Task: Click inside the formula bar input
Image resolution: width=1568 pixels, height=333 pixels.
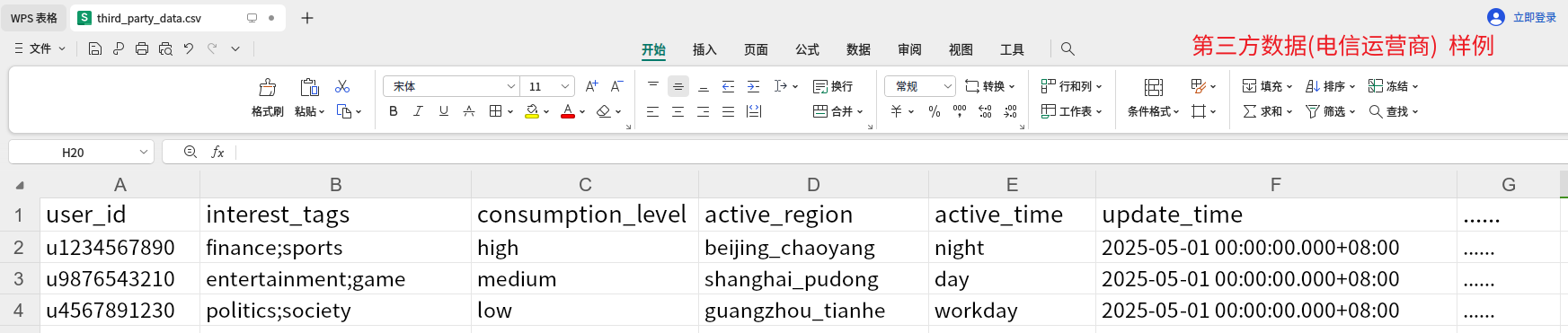Action: tap(901, 152)
